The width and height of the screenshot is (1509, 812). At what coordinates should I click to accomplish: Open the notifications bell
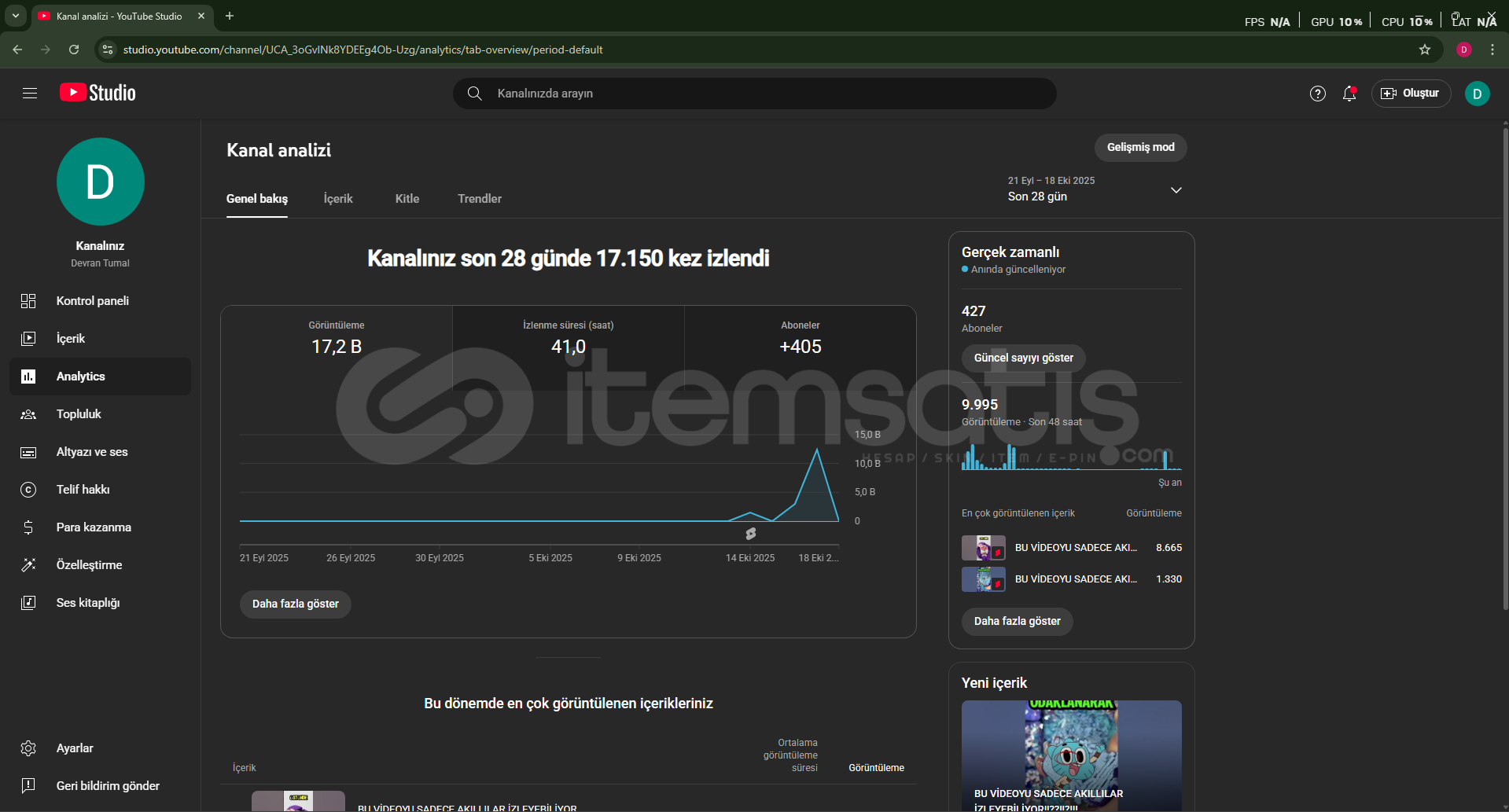pos(1349,94)
